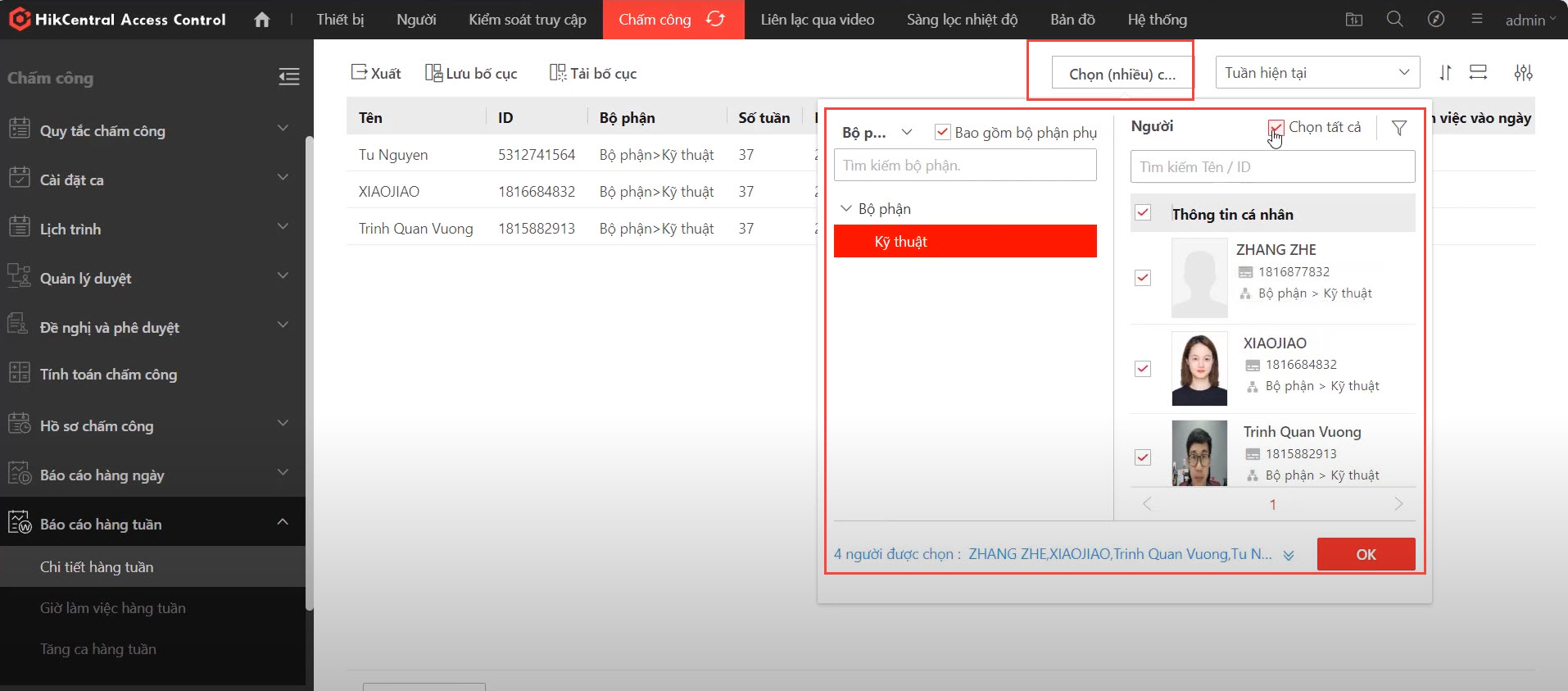1568x691 pixels.
Task: Toggle Bao gồm bộ phận phụ checkbox
Action: (942, 132)
